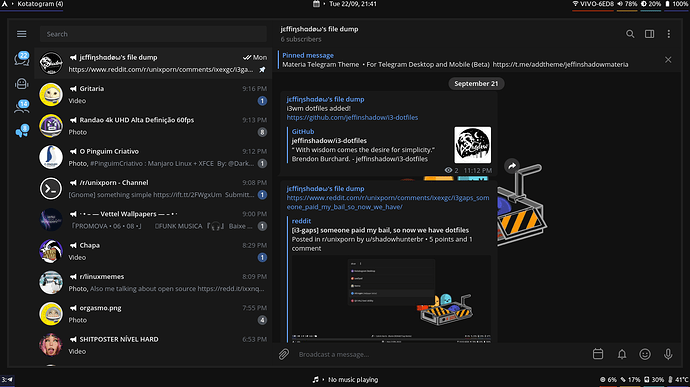
Task: Open the reddit post screenshot preview
Action: tap(391, 299)
